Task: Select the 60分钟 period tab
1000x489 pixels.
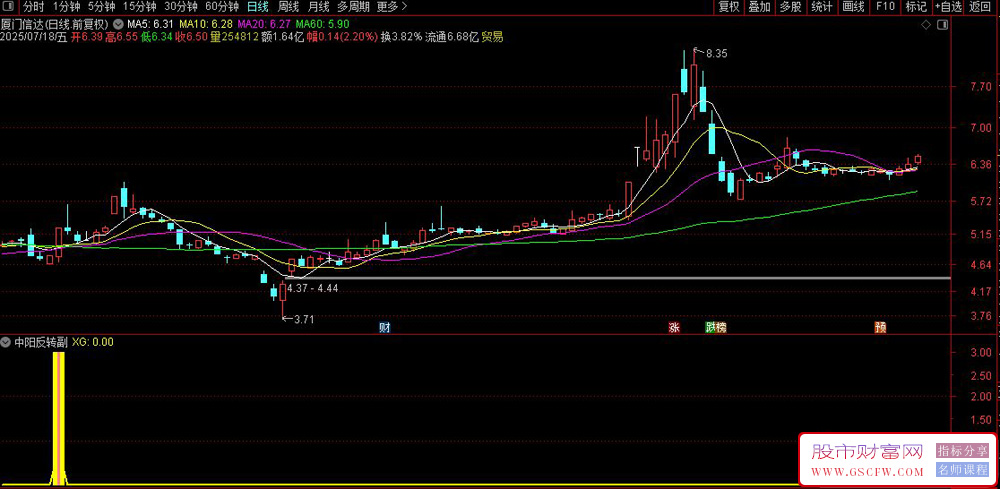Action: tap(222, 7)
